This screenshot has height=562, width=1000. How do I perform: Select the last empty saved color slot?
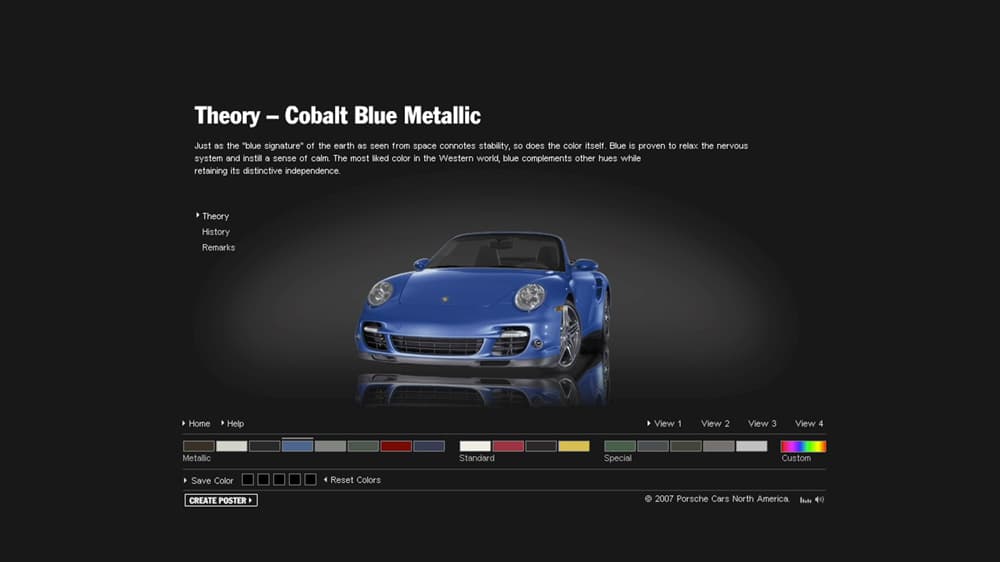(x=310, y=480)
